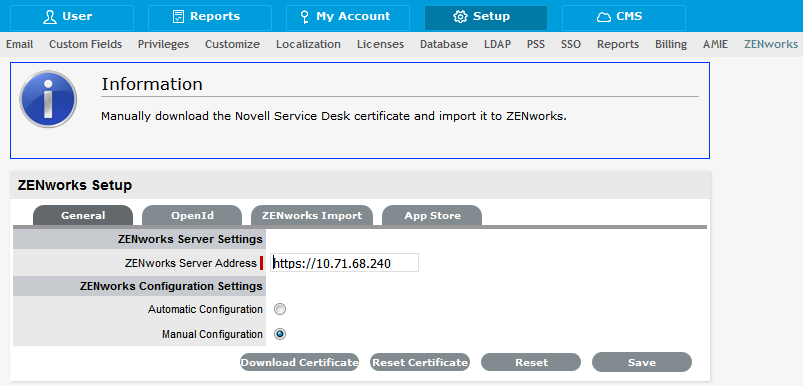
Task: Click the ZENworks Server Settings label
Action: click(190, 239)
